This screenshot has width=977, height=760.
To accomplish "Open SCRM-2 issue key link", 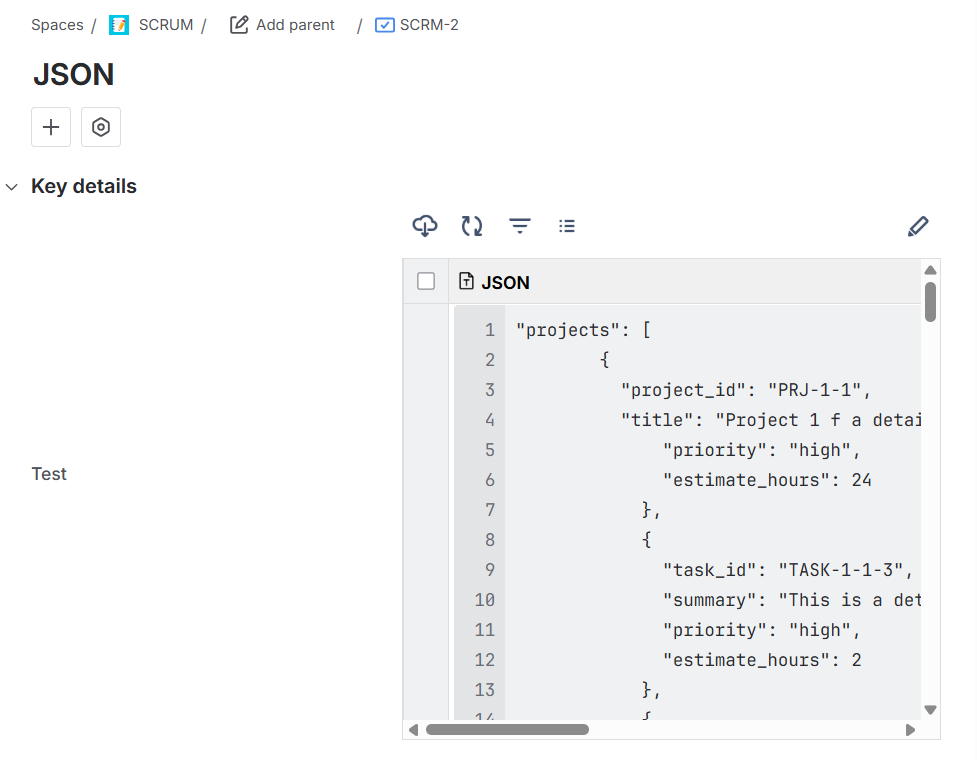I will click(x=429, y=25).
